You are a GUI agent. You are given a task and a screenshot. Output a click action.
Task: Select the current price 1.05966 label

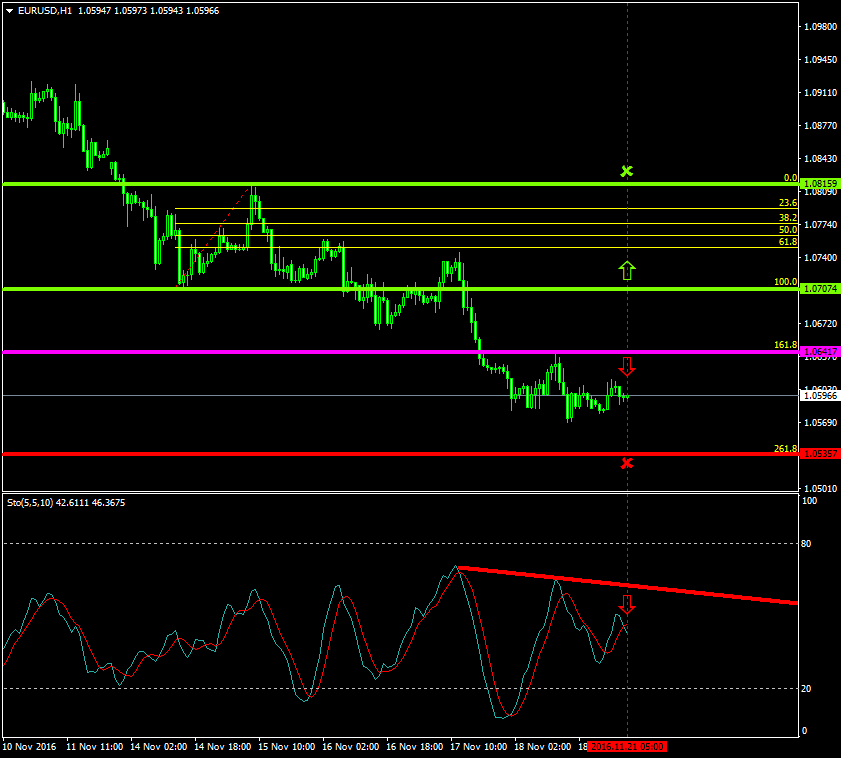pos(820,395)
